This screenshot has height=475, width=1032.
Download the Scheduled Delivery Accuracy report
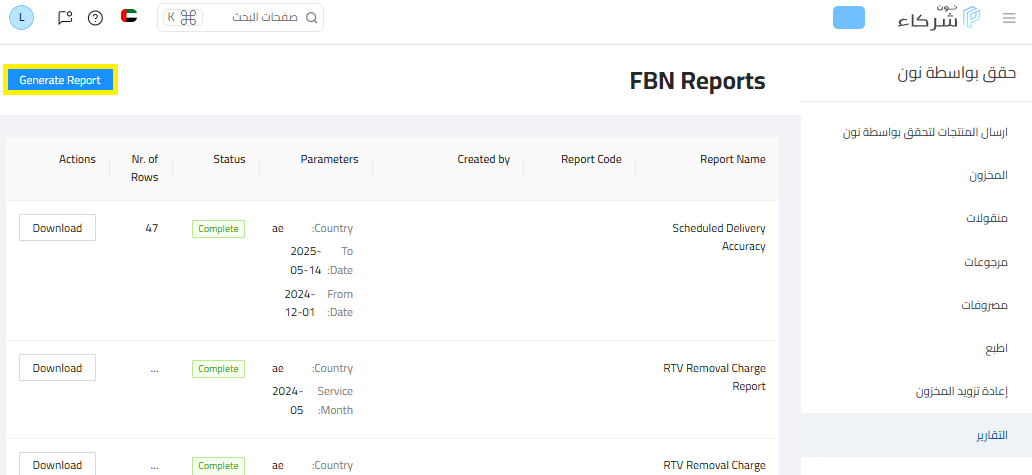(x=57, y=228)
